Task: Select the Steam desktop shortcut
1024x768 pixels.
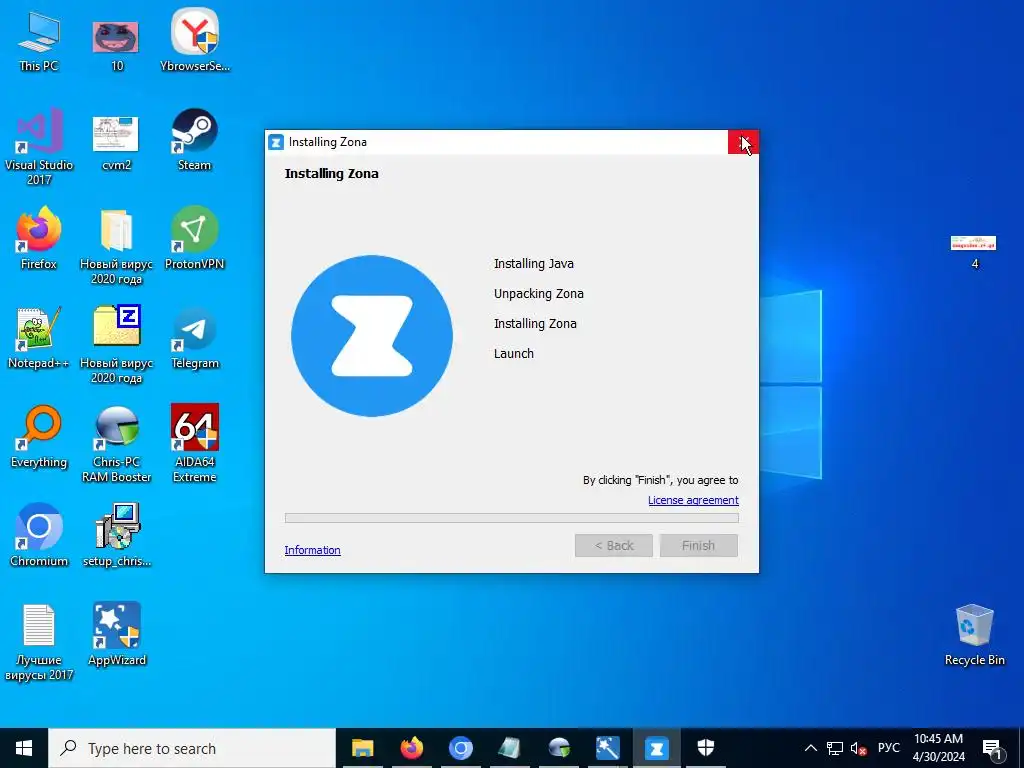Action: [x=195, y=140]
